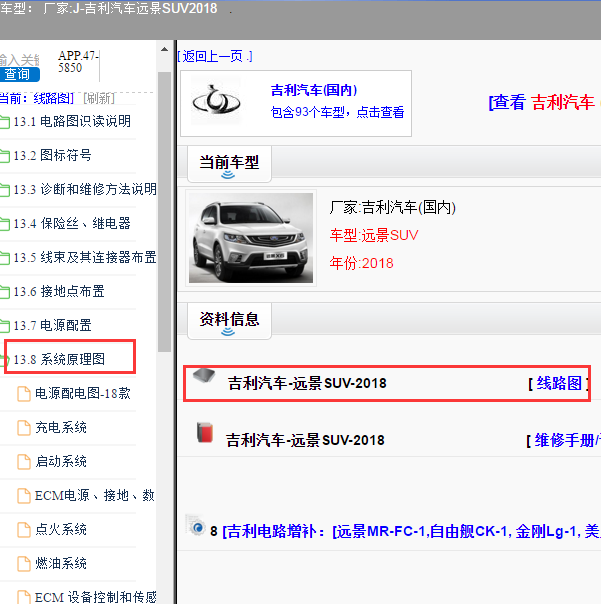Click document icon of ECM 设备控制和传感
The height and width of the screenshot is (604, 601).
click(x=24, y=597)
